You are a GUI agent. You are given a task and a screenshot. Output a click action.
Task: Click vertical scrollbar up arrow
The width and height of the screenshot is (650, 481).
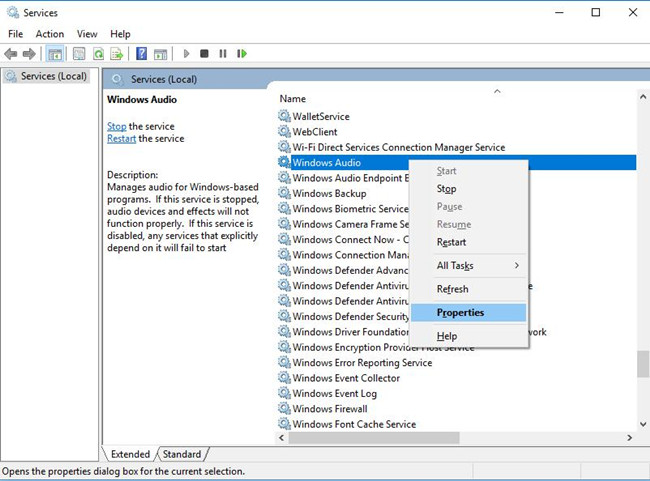click(643, 97)
